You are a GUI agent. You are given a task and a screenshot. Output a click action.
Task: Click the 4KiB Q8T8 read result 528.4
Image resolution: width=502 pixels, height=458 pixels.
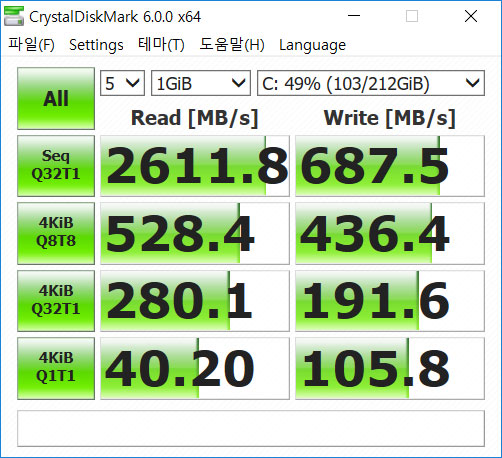[195, 233]
